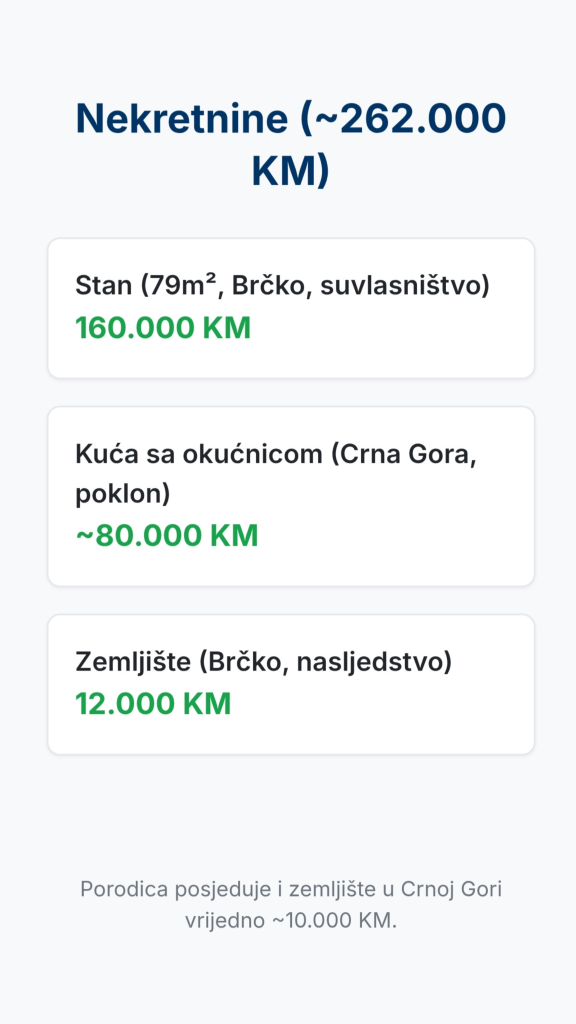Click the word poklon) in second card
The height and width of the screenshot is (1024, 576).
[x=123, y=495]
